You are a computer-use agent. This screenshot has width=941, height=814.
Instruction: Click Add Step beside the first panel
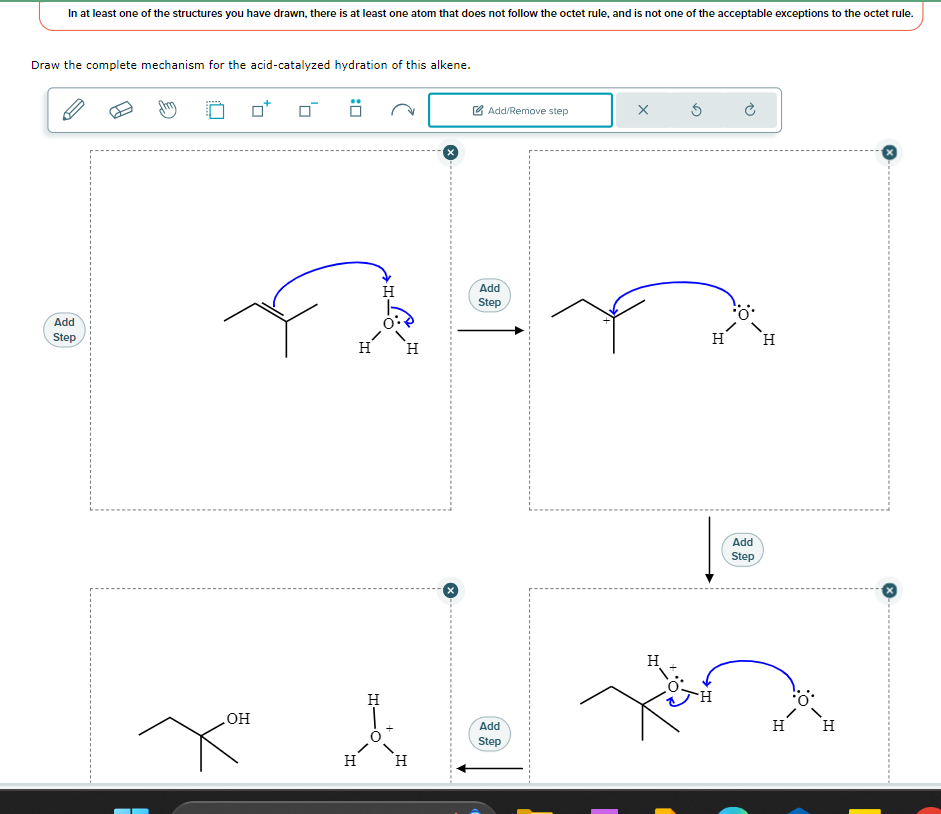pyautogui.click(x=63, y=328)
